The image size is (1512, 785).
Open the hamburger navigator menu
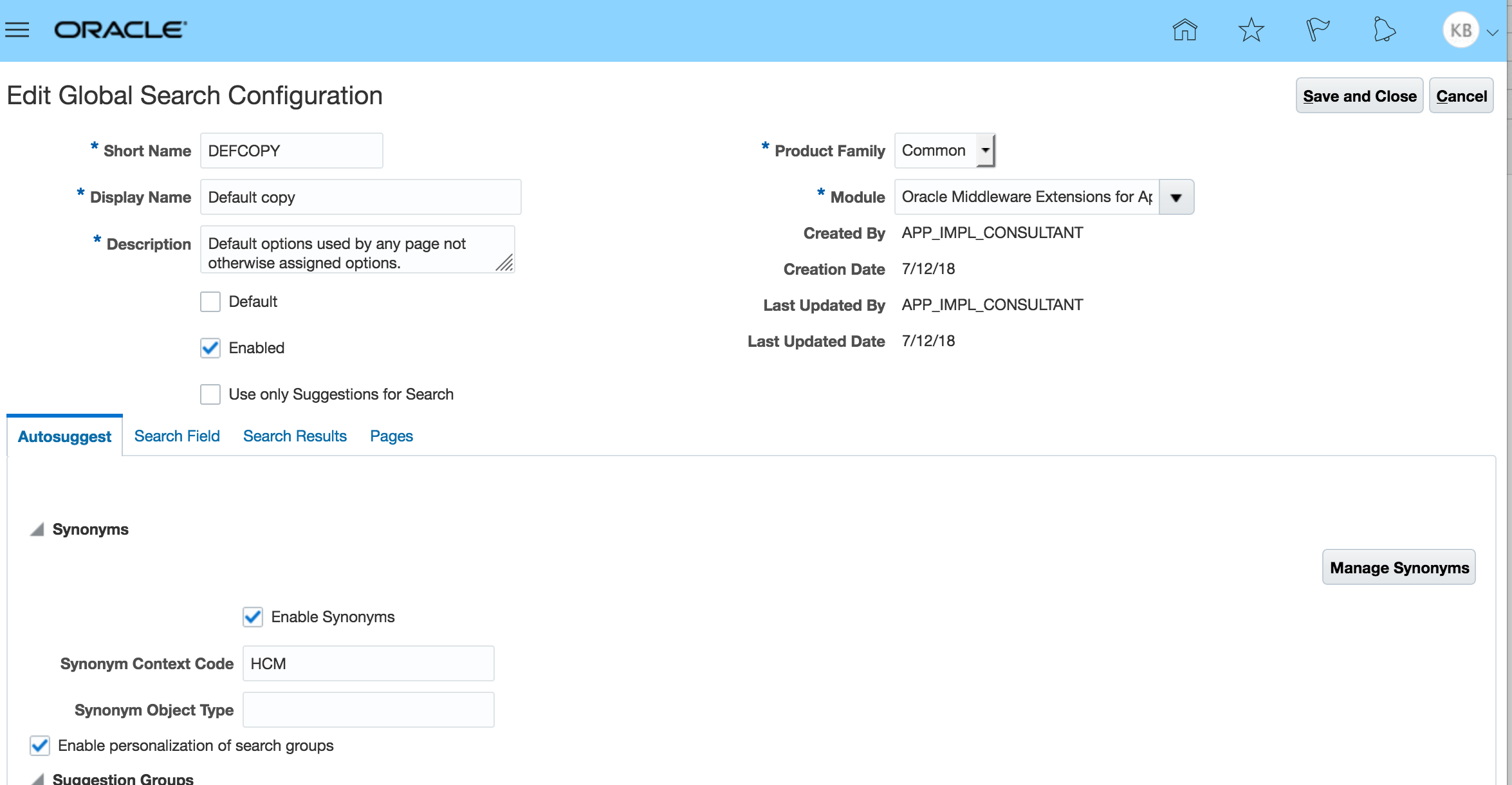[x=17, y=30]
